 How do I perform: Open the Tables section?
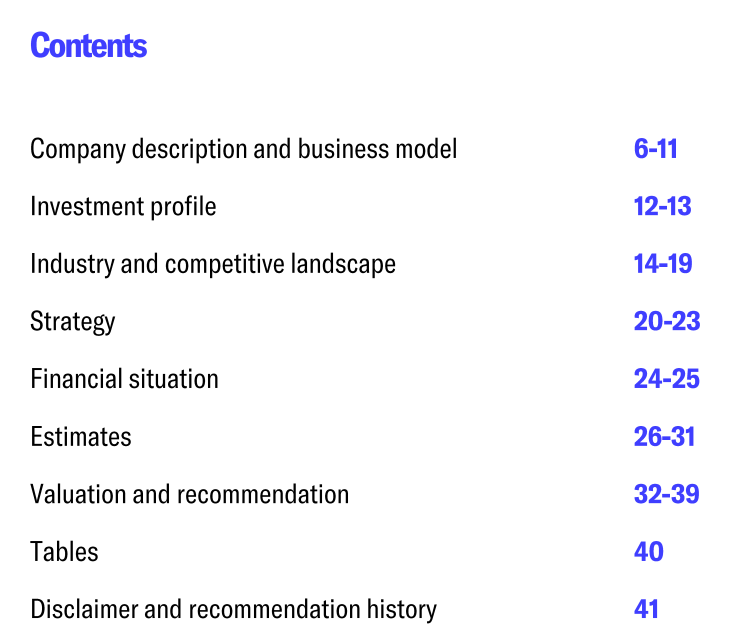[x=64, y=552]
